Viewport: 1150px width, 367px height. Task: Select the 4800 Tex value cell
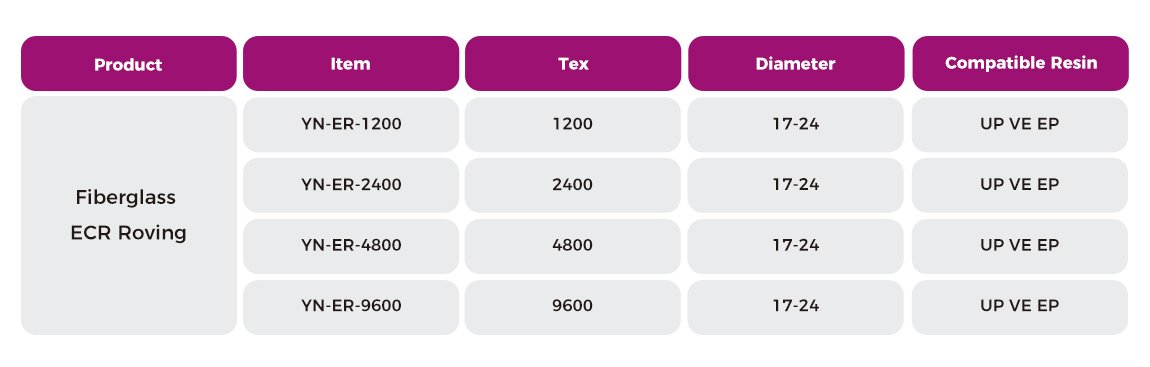point(573,246)
